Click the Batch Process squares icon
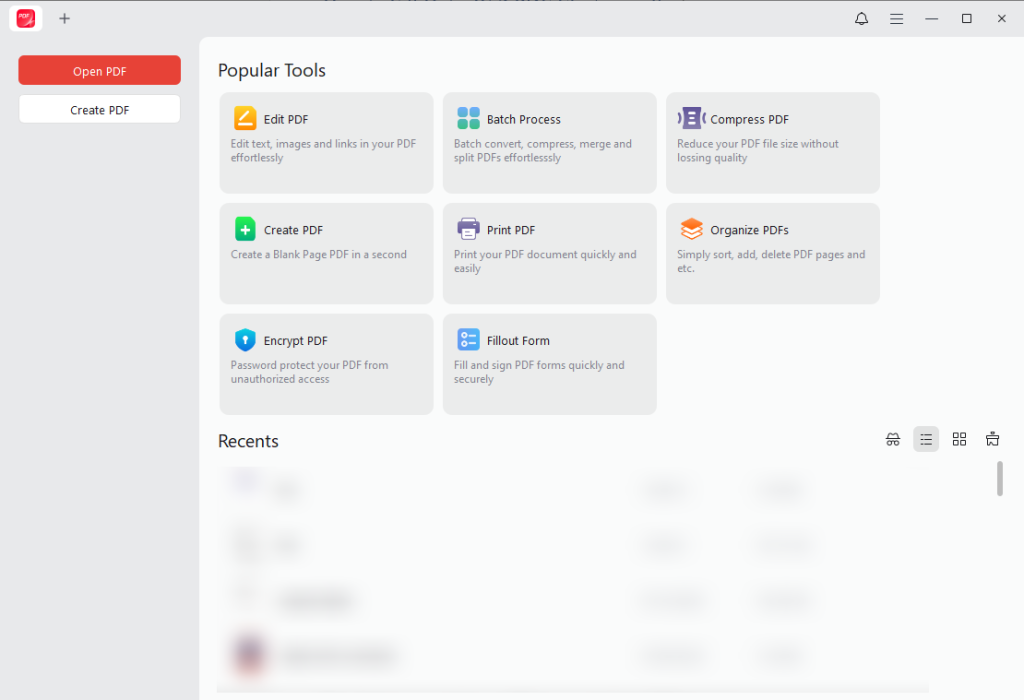Viewport: 1024px width, 700px height. click(x=468, y=118)
